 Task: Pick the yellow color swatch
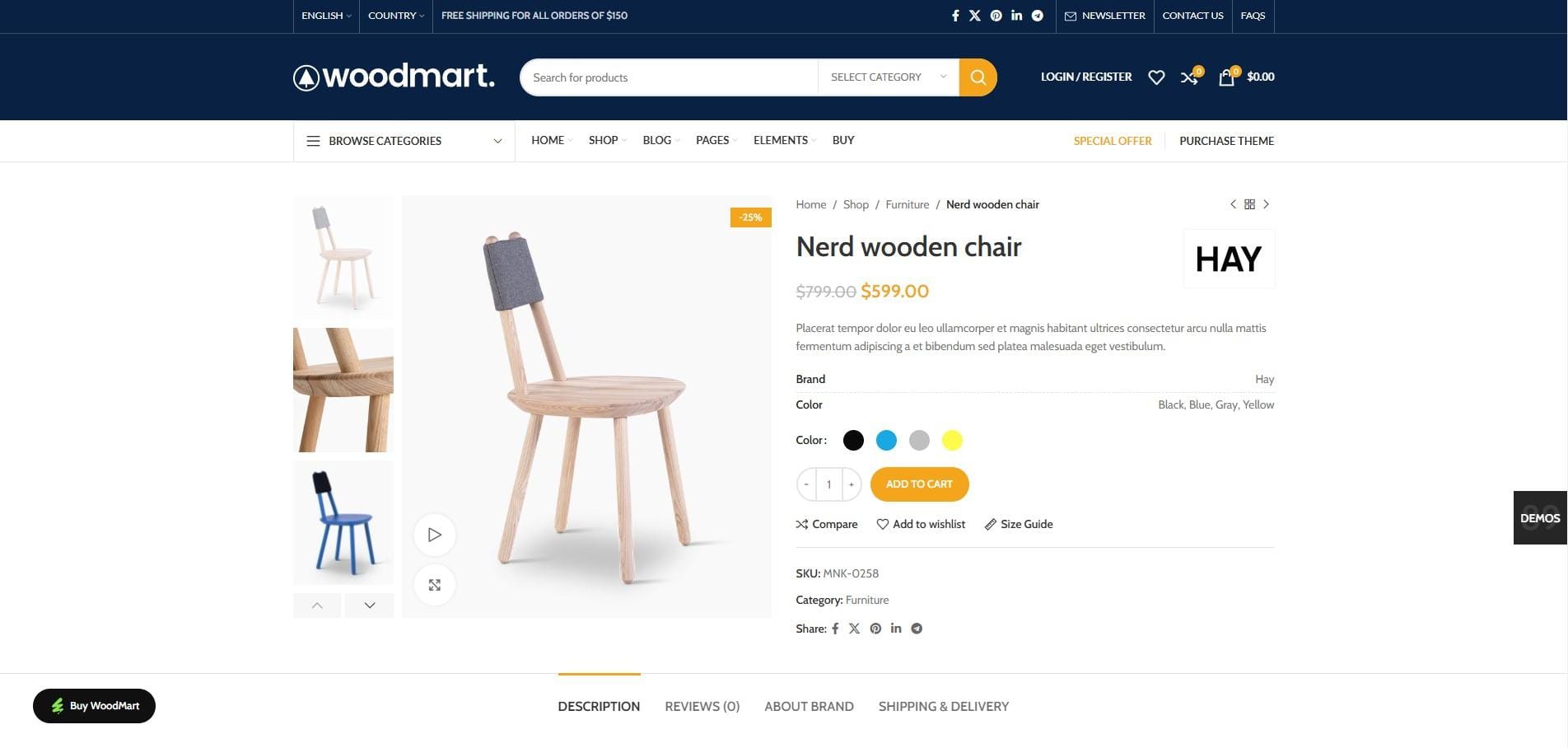click(952, 441)
